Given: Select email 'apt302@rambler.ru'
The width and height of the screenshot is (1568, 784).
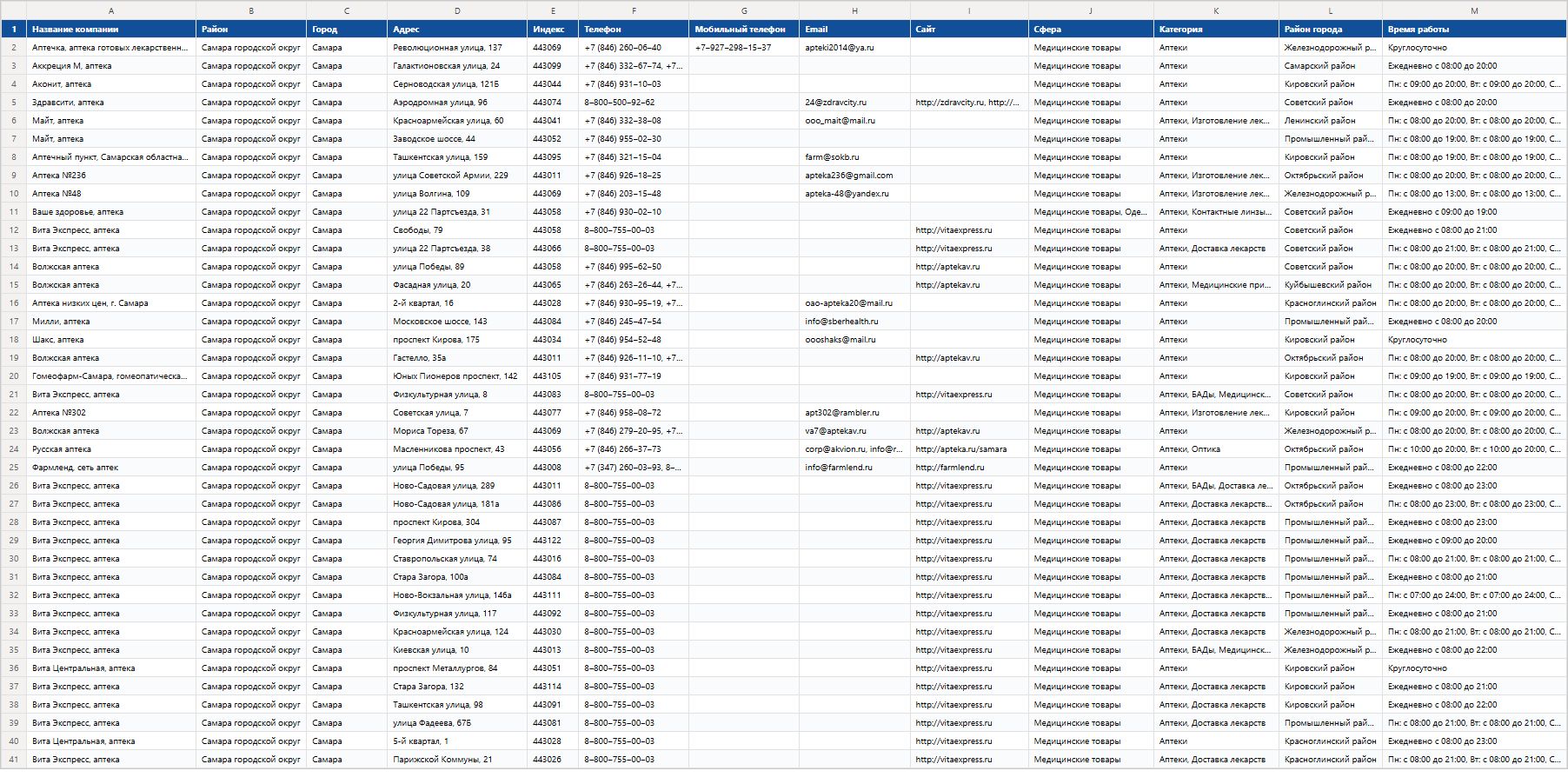Looking at the screenshot, I should (854, 413).
